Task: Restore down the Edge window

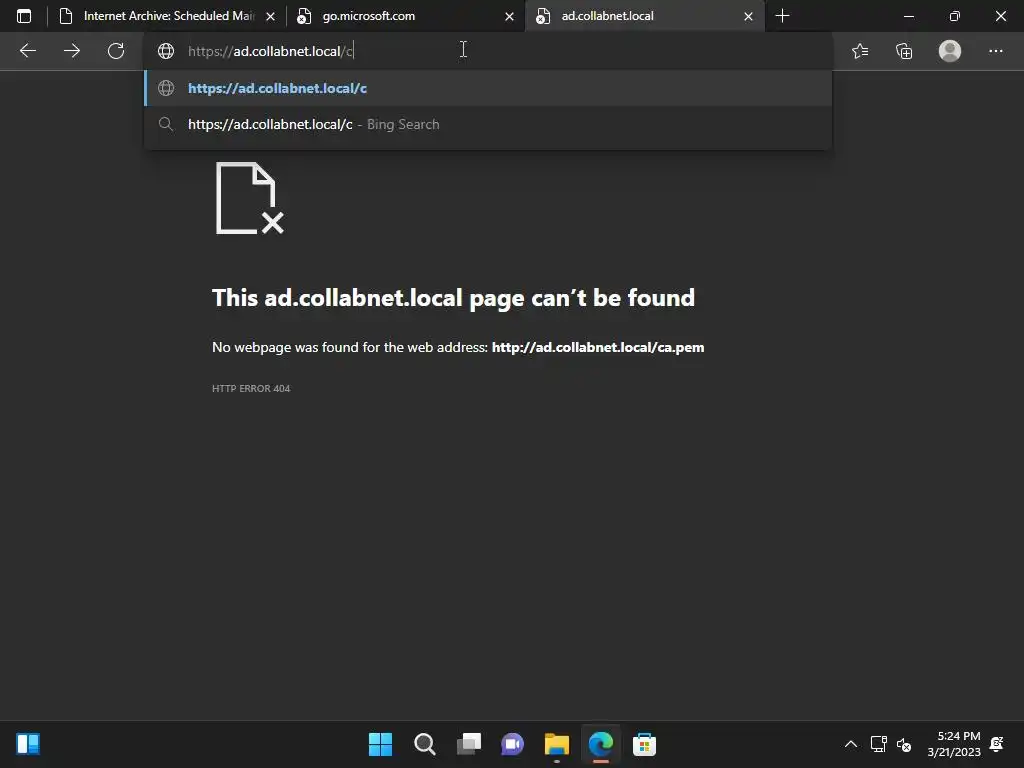Action: pyautogui.click(x=954, y=16)
